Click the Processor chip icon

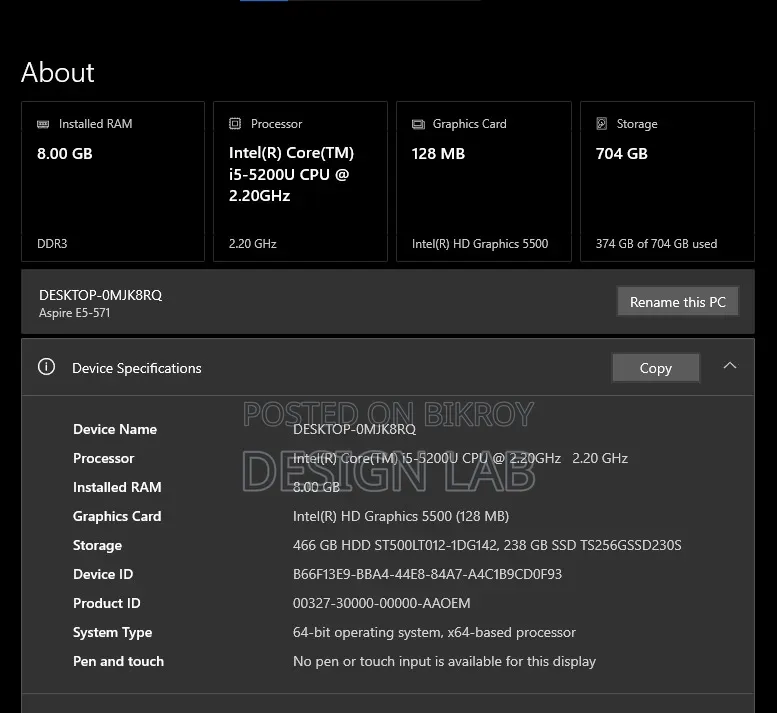(x=235, y=123)
